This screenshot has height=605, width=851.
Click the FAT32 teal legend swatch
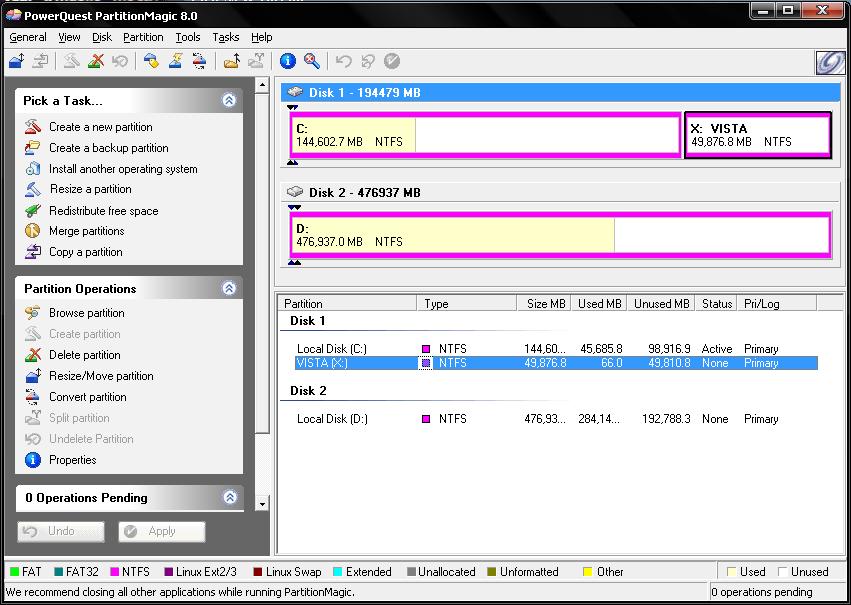coord(59,571)
